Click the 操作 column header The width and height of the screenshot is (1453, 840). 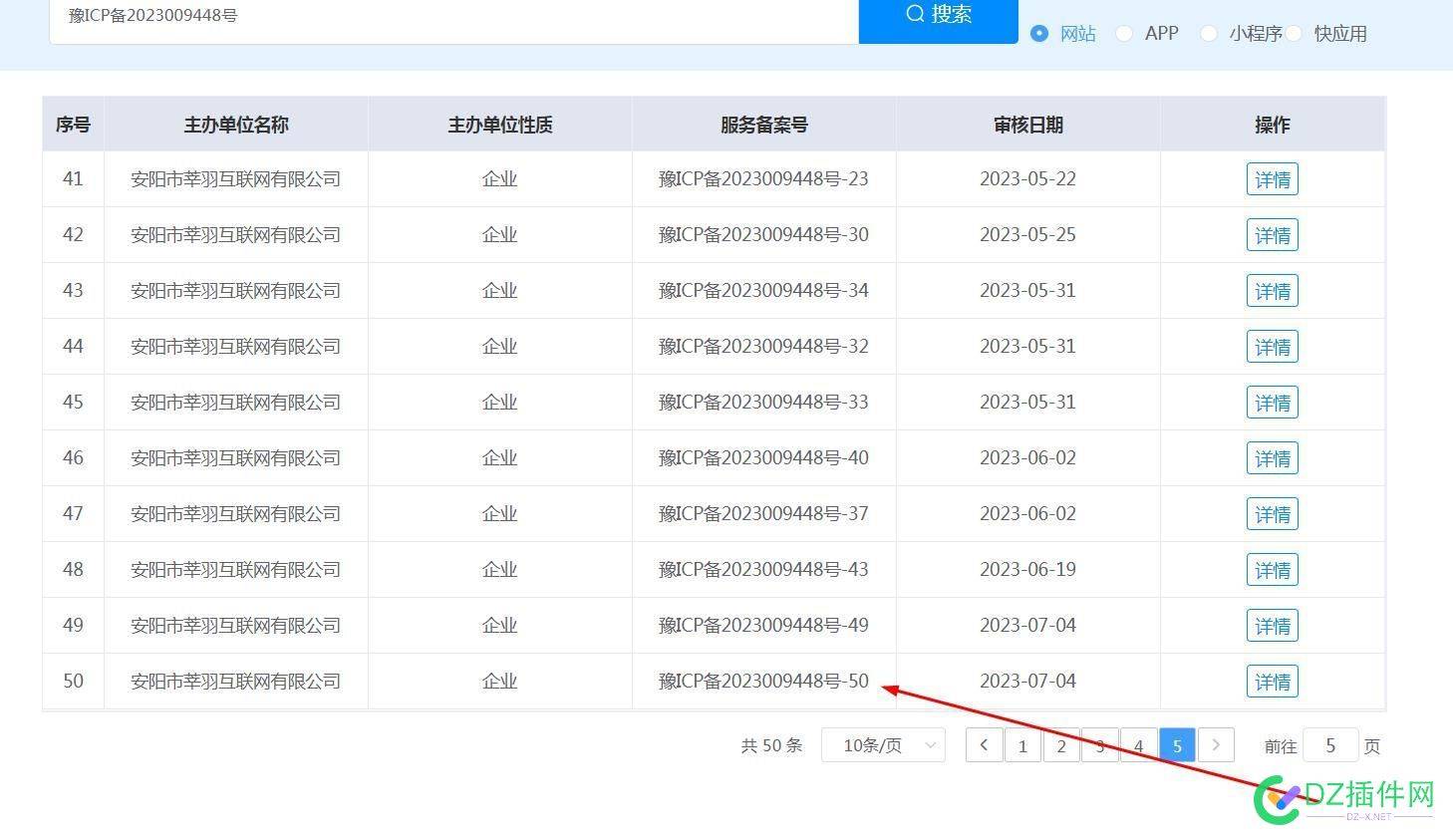coord(1273,125)
